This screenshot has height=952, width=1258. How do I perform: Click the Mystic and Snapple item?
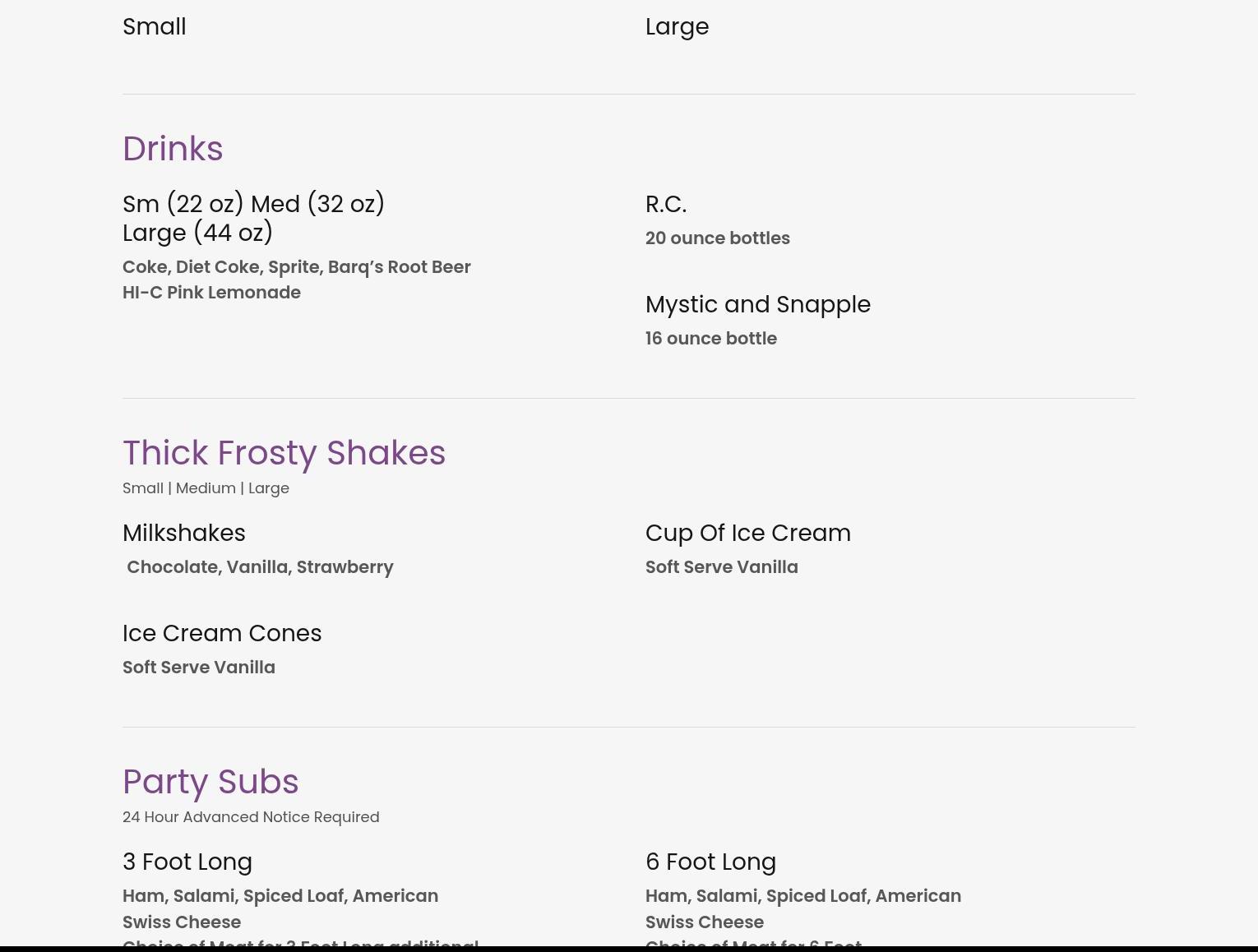[x=757, y=304]
